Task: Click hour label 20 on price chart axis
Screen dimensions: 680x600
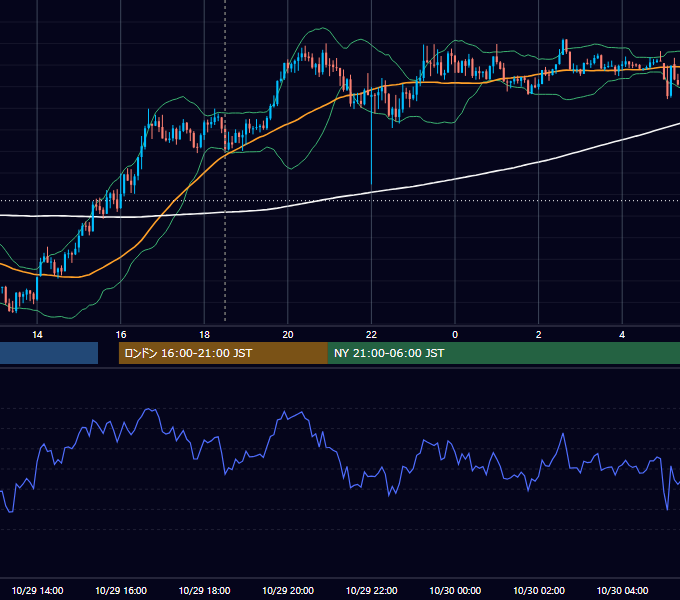Action: pyautogui.click(x=288, y=335)
